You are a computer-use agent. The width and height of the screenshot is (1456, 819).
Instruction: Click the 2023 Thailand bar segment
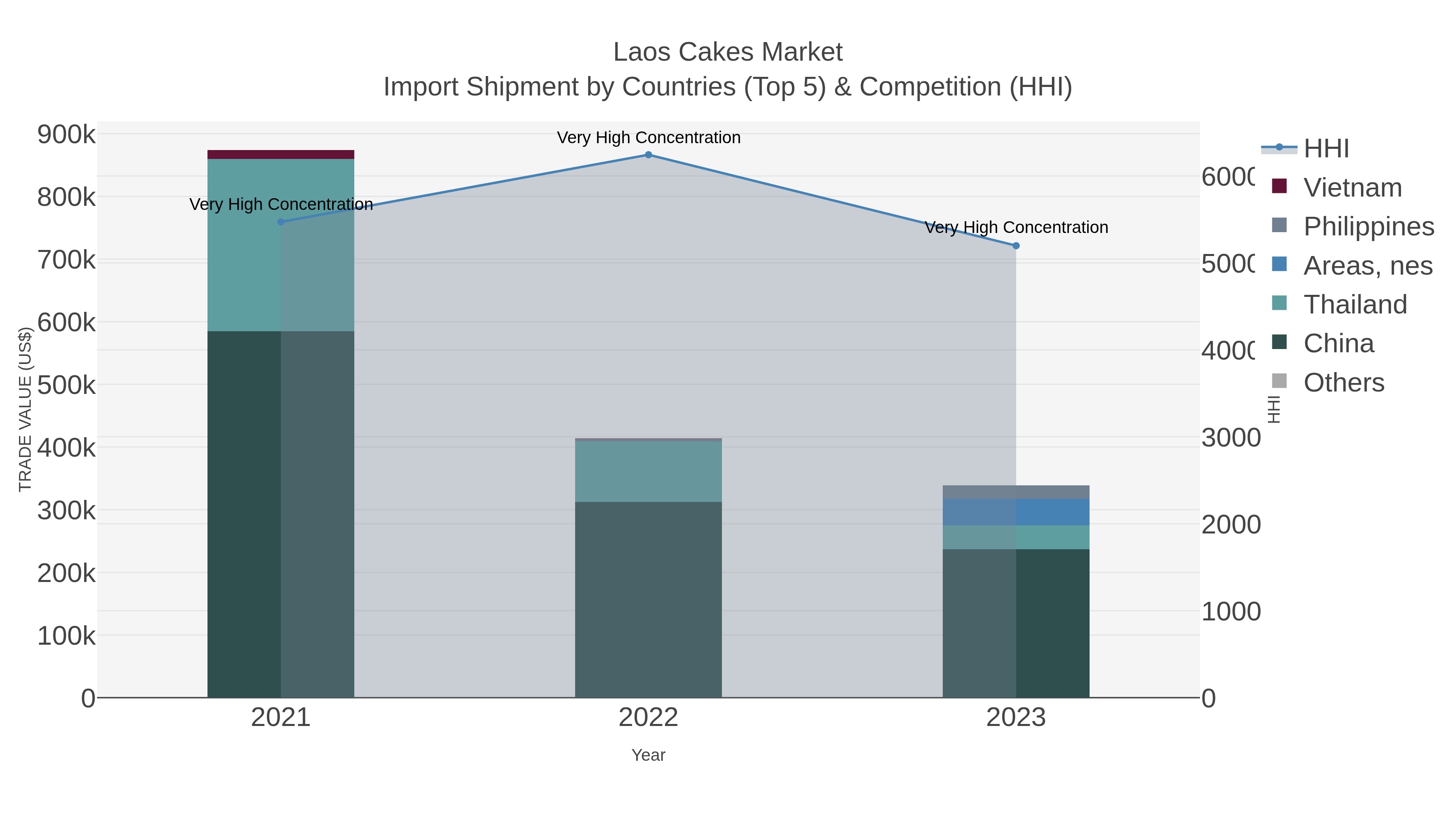(x=1016, y=538)
